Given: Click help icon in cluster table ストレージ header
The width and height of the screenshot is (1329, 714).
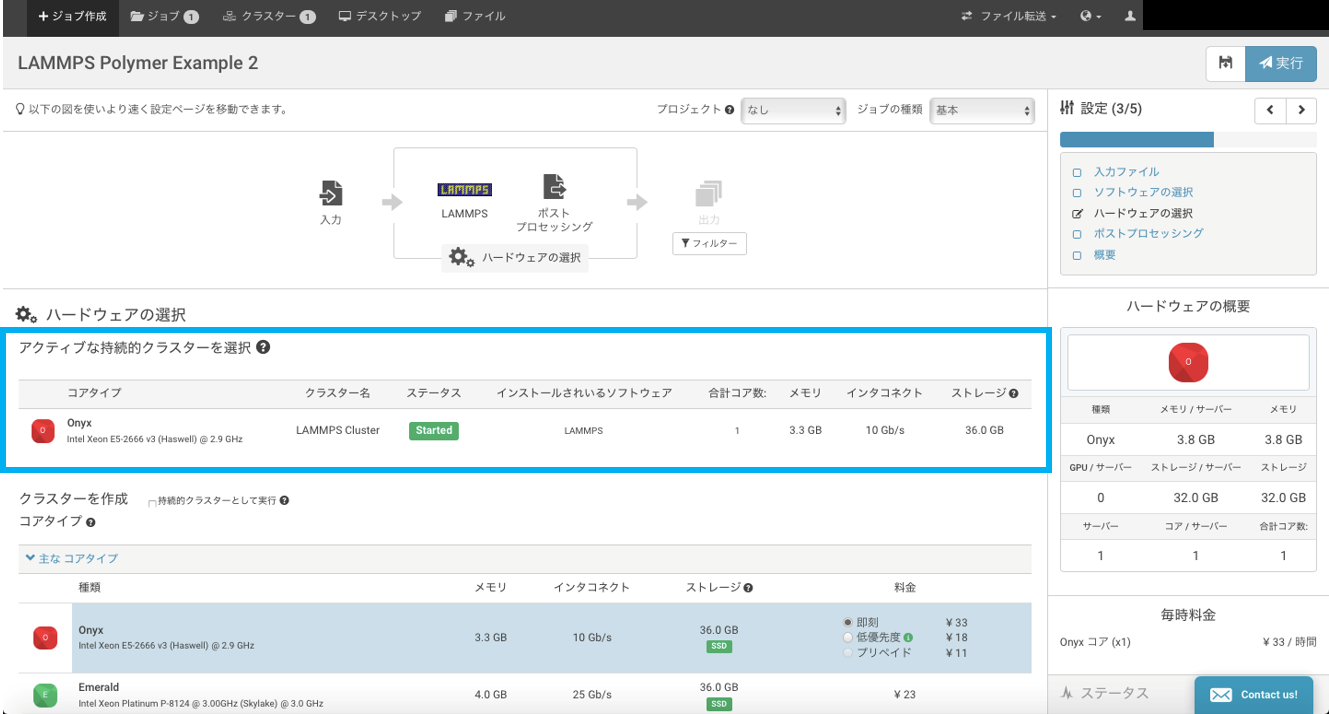Looking at the screenshot, I should pyautogui.click(x=1014, y=394).
